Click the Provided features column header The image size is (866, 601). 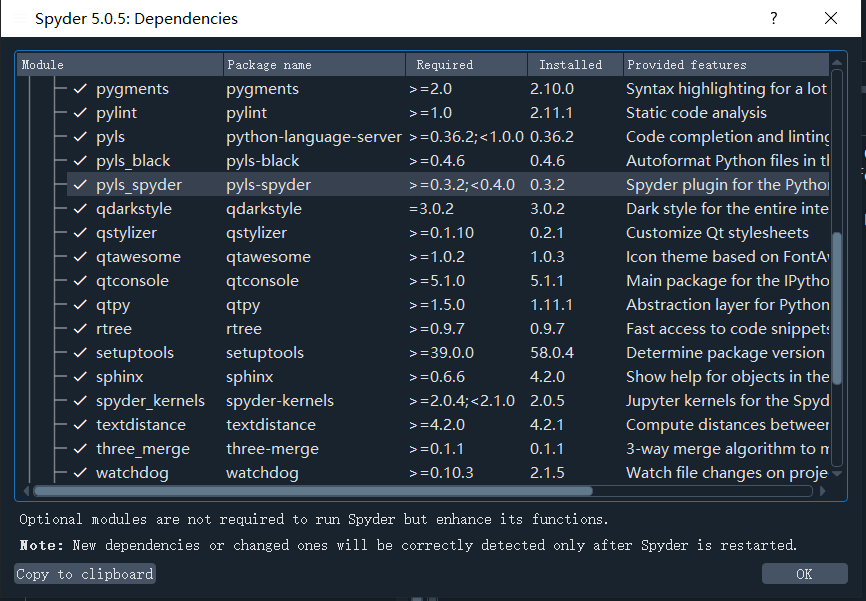726,65
